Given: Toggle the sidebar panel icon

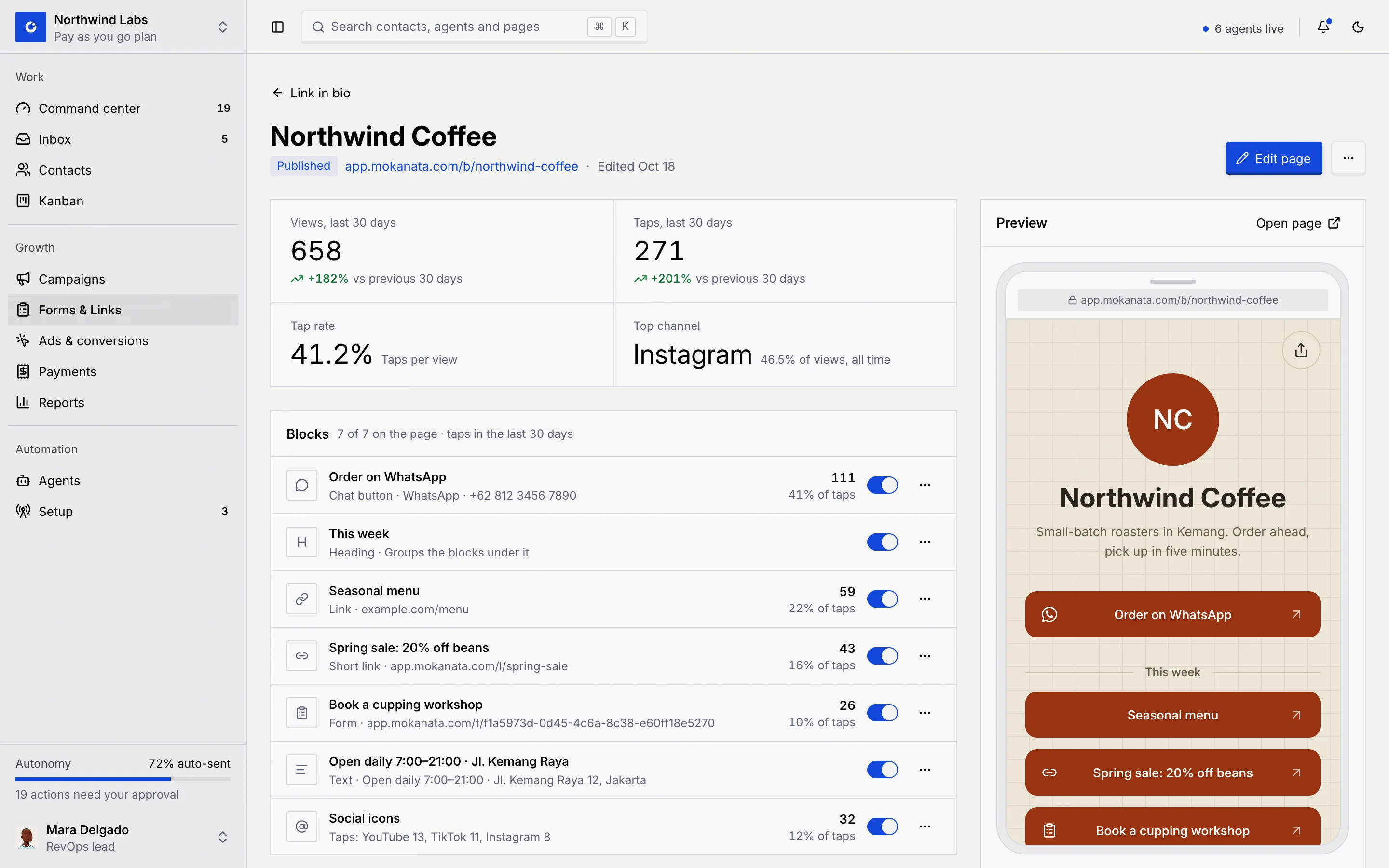Looking at the screenshot, I should [x=278, y=27].
